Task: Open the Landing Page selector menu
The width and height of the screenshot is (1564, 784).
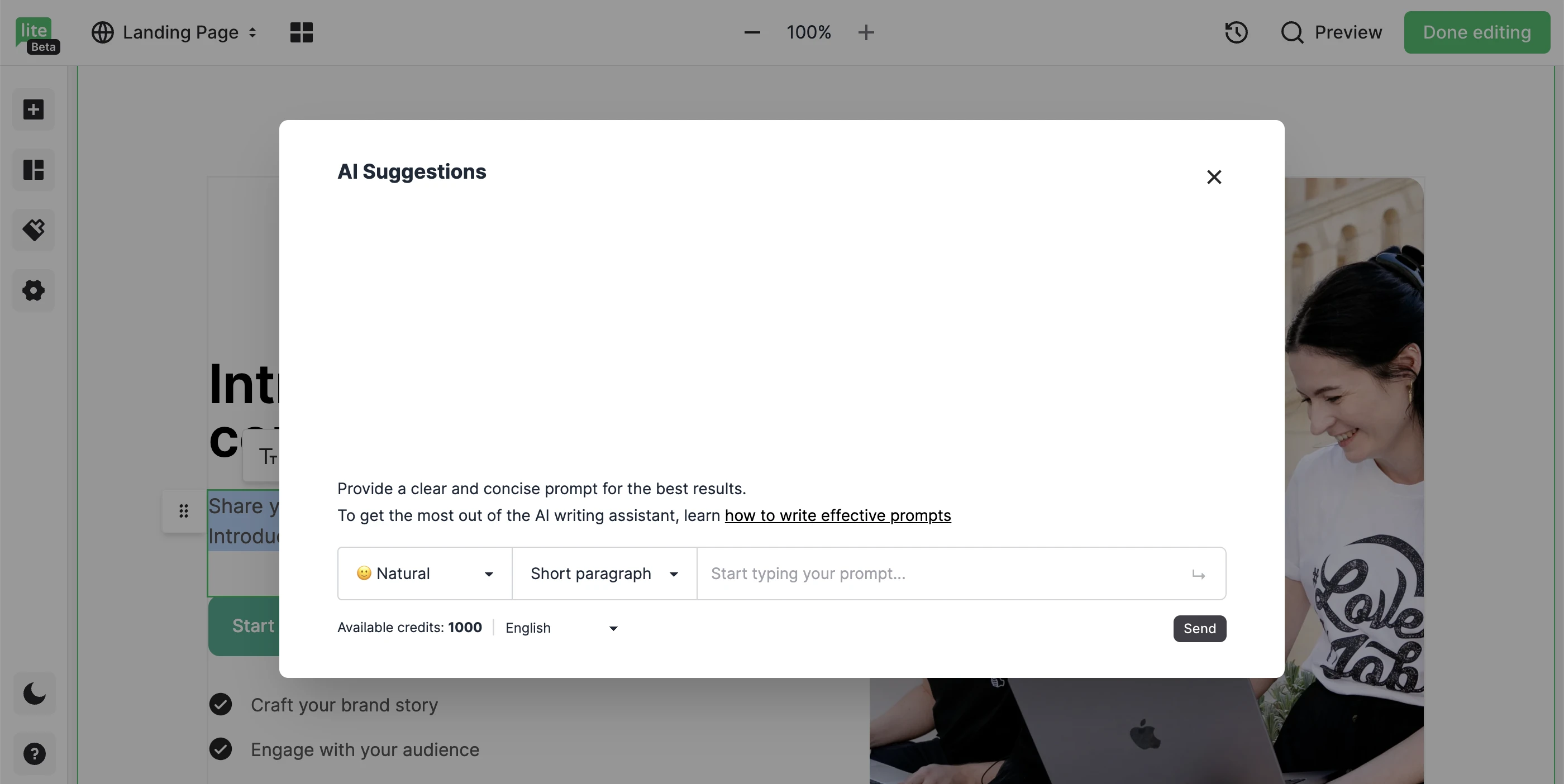Action: pyautogui.click(x=175, y=32)
